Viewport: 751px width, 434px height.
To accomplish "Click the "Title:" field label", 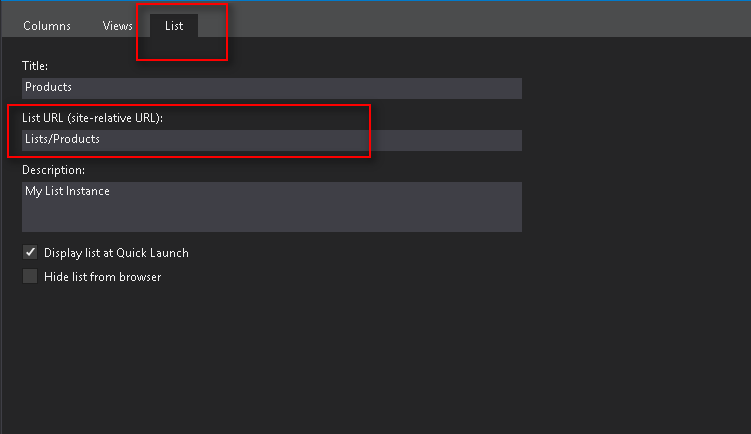I will click(x=35, y=66).
